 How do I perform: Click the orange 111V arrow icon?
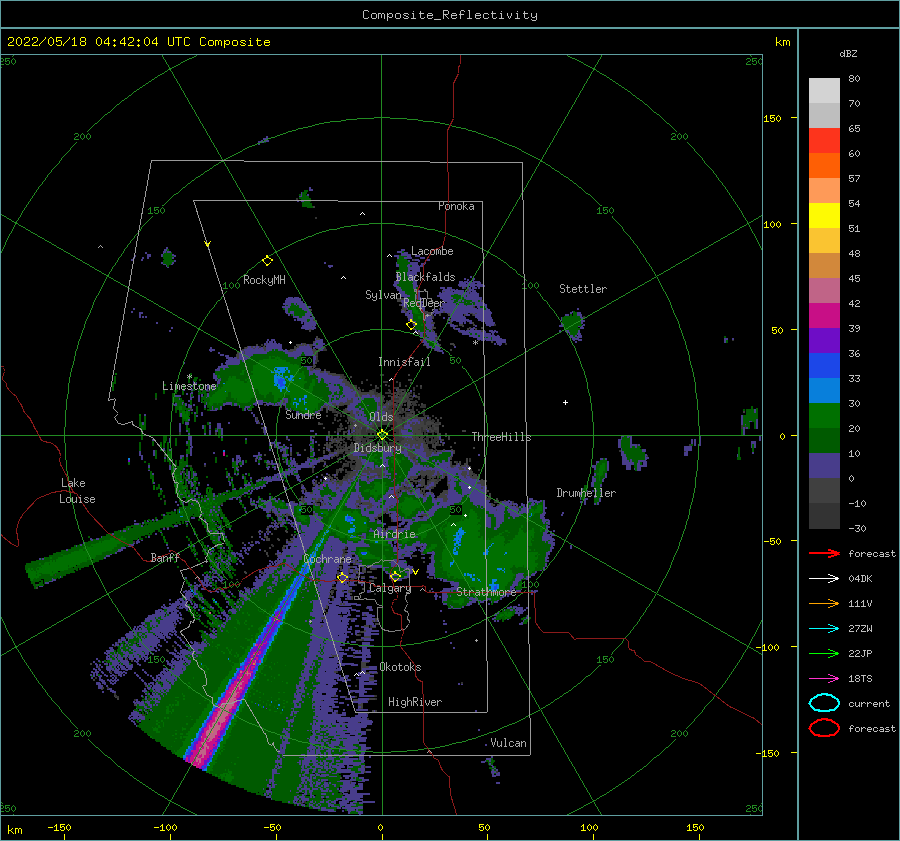coord(824,603)
